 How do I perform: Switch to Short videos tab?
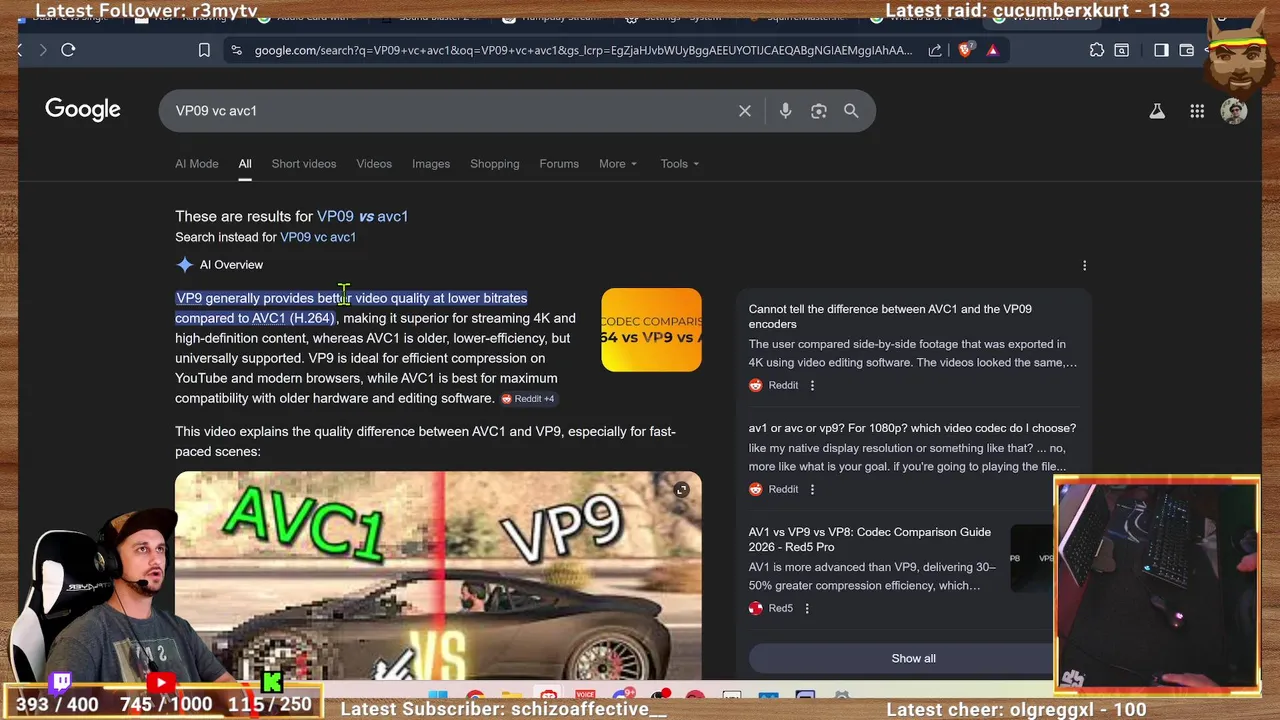[x=304, y=164]
